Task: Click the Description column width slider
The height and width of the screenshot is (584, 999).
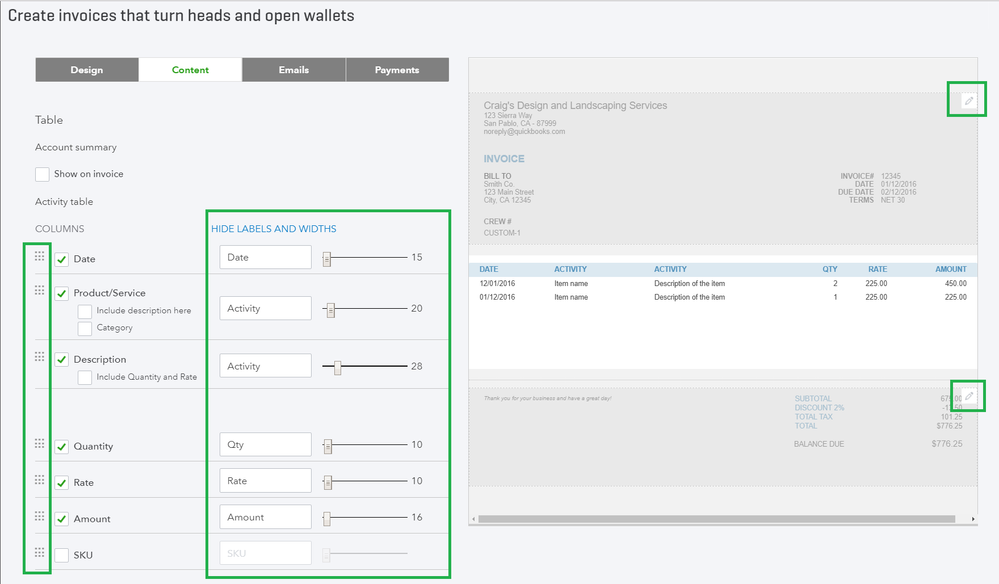Action: (338, 367)
